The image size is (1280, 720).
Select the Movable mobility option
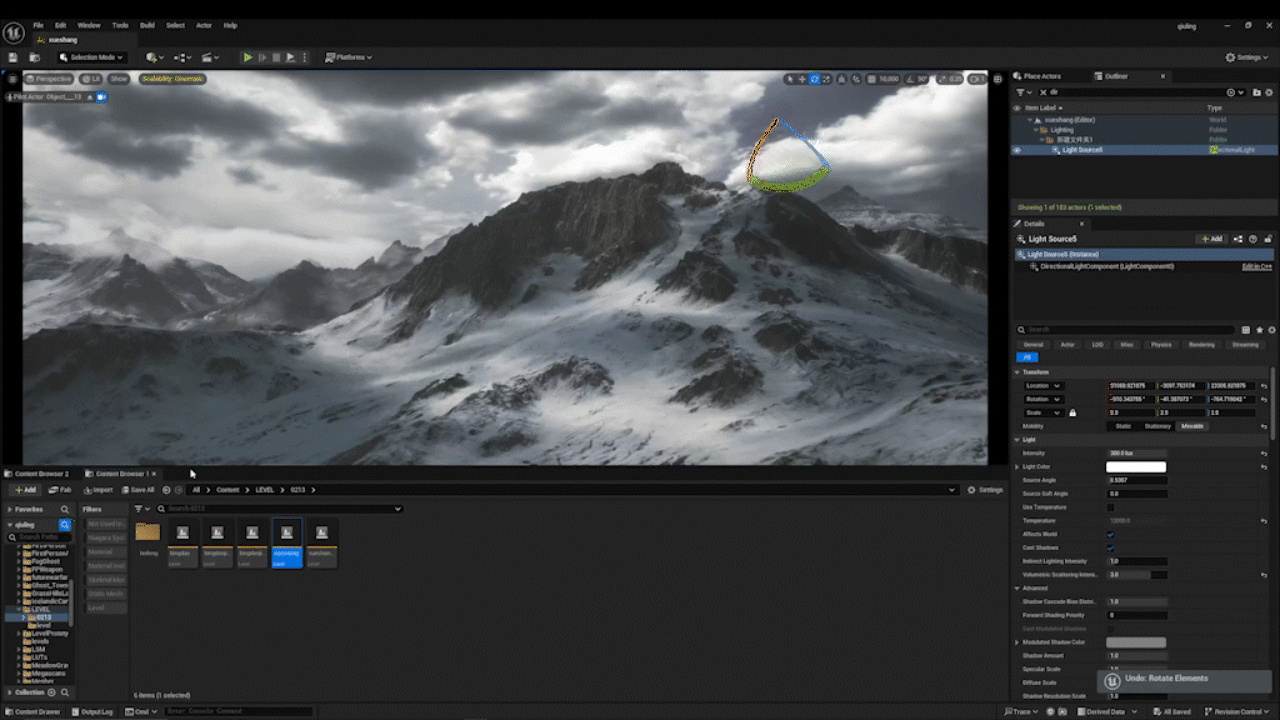[1192, 426]
